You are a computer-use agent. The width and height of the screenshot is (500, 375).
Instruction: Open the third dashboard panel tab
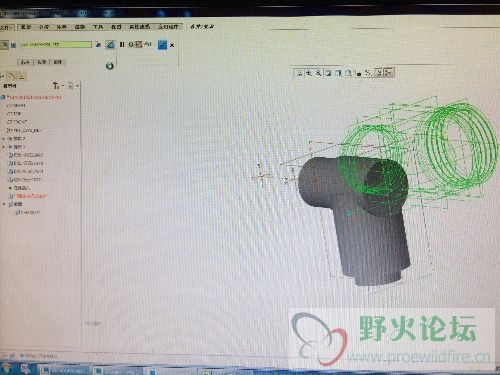pyautogui.click(x=57, y=62)
